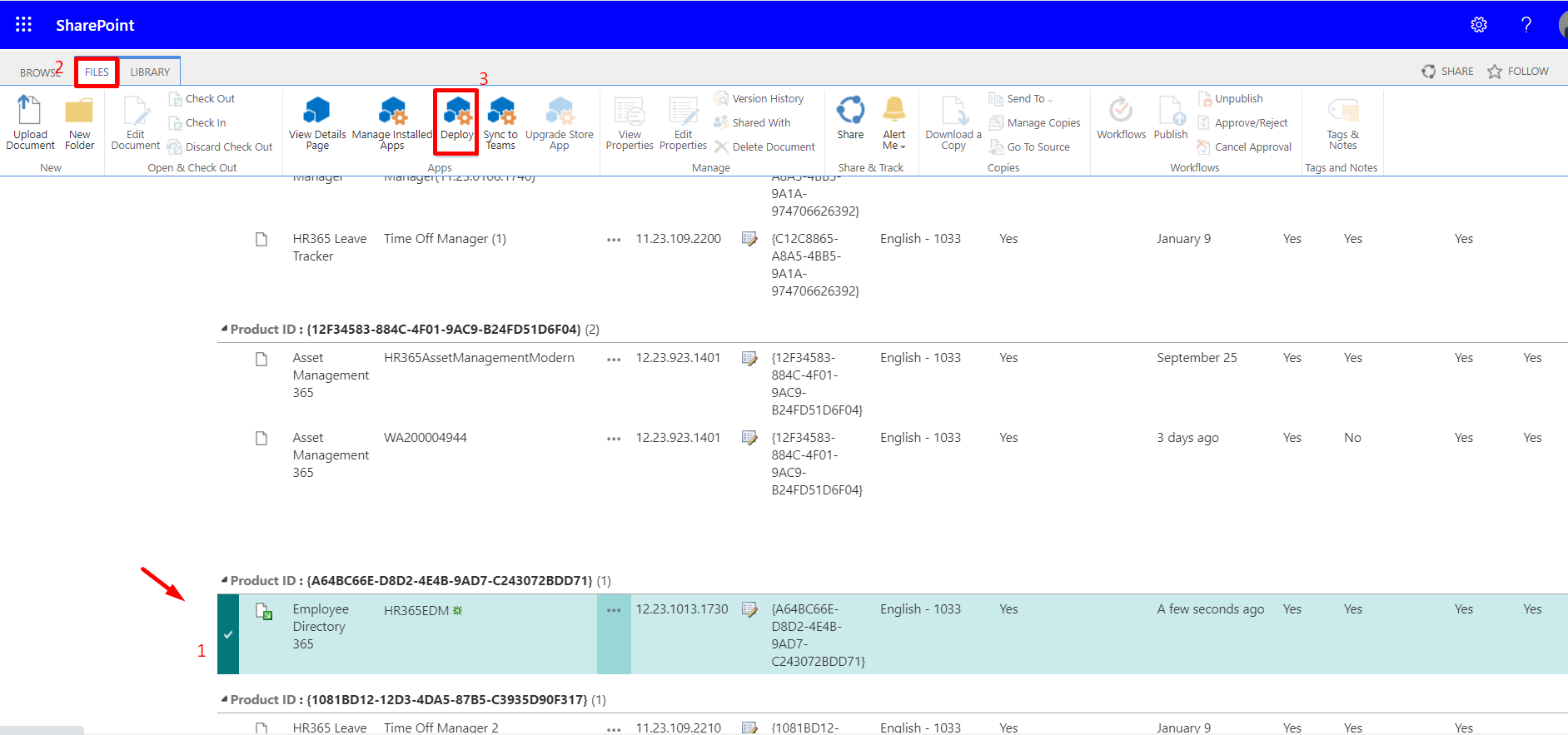Click SHARE at the top right
The image size is (1568, 735).
coord(1447,72)
